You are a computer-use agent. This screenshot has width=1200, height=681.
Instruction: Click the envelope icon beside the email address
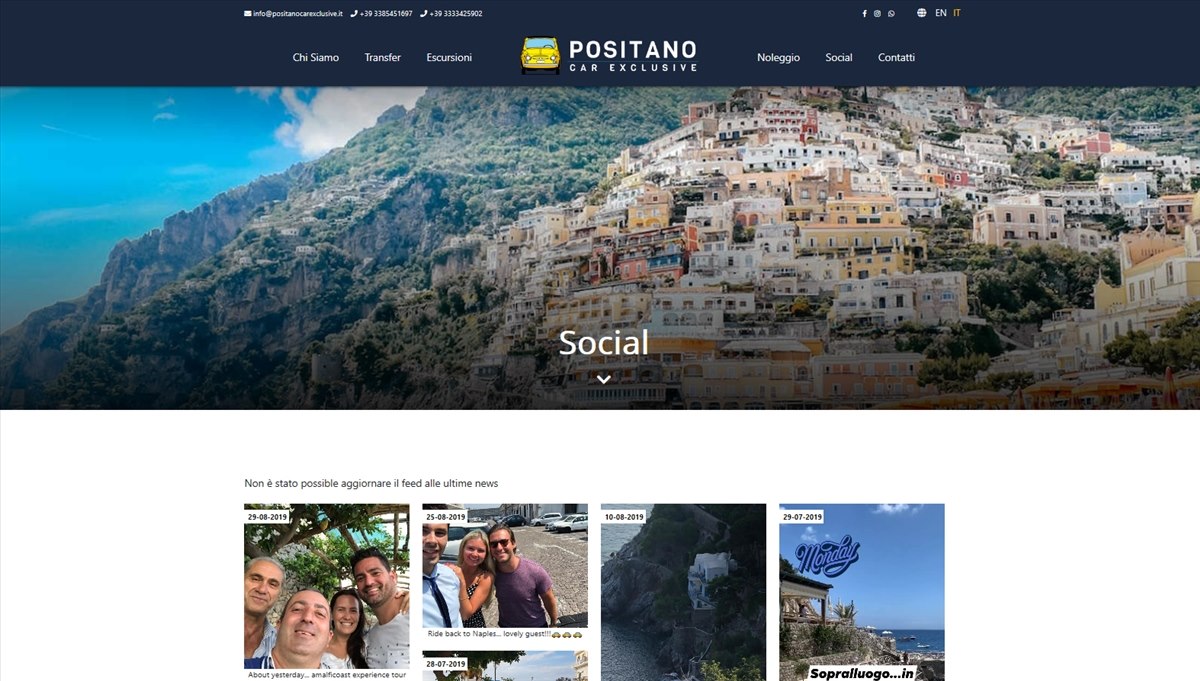pyautogui.click(x=248, y=14)
